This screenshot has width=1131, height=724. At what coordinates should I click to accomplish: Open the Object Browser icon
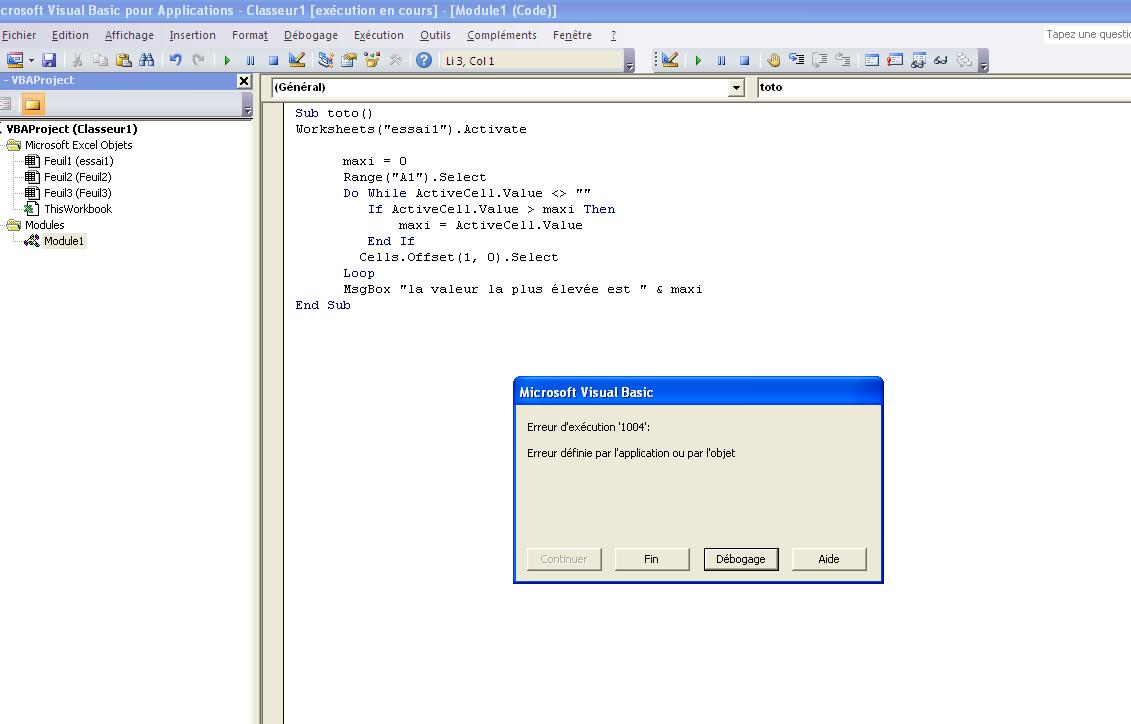(372, 61)
